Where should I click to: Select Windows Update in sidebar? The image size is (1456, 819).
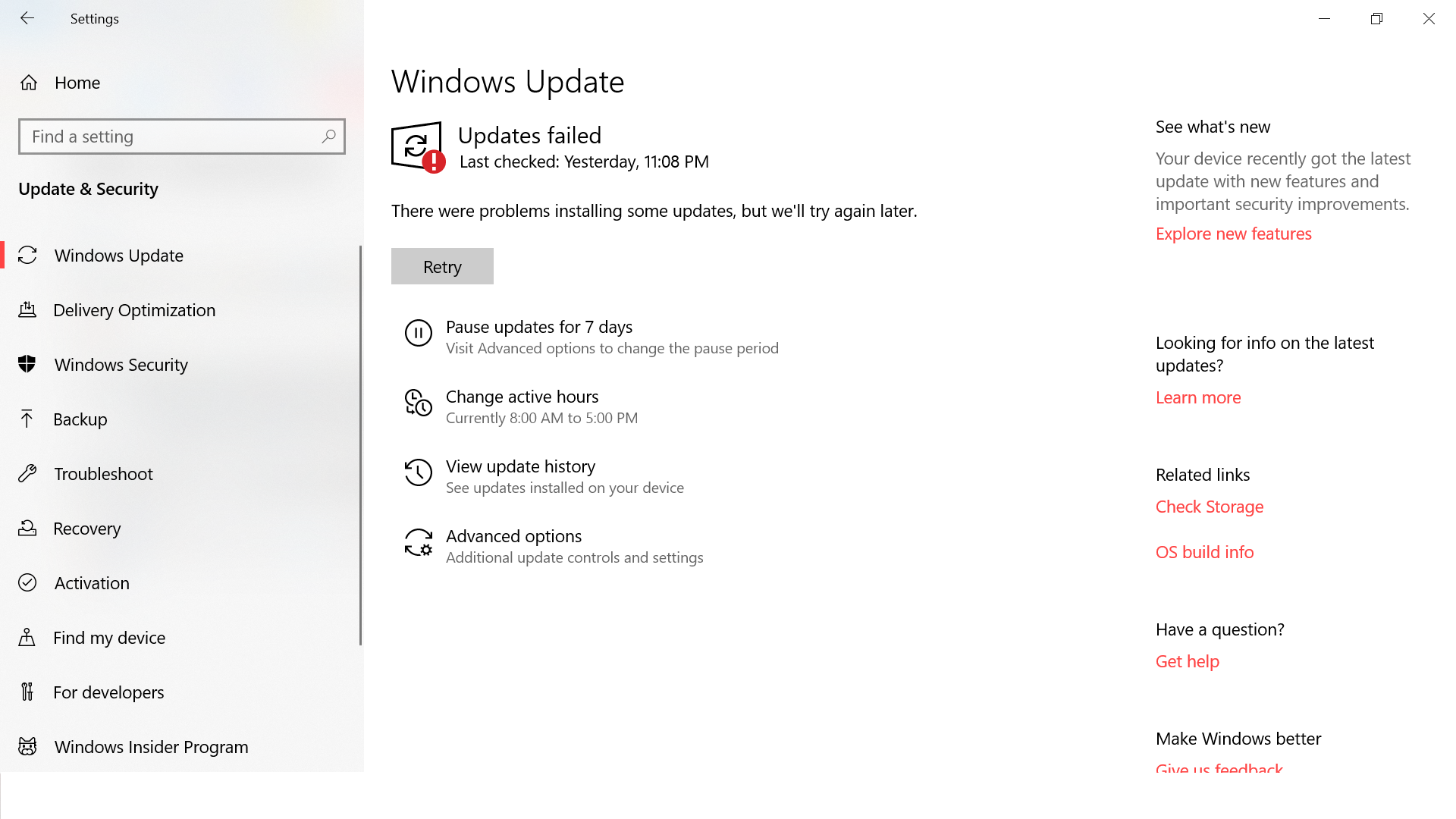point(180,256)
